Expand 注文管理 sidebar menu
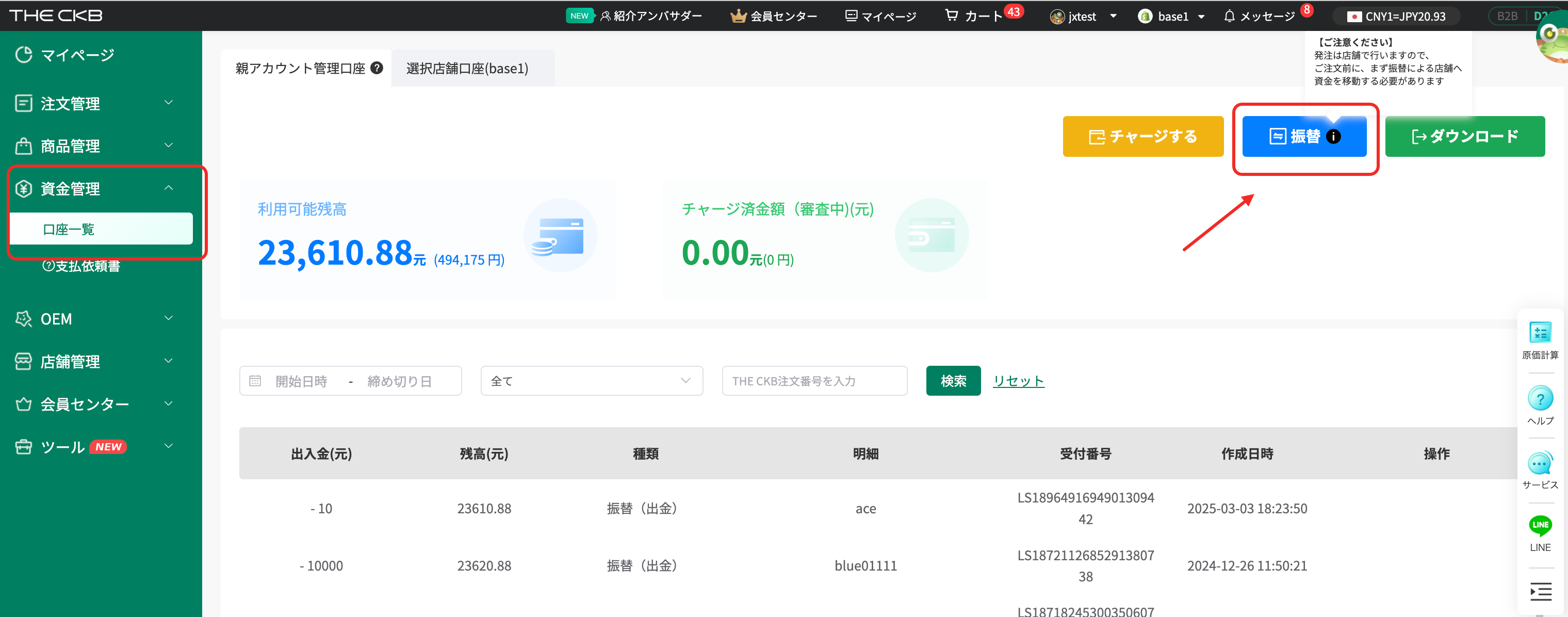 pyautogui.click(x=169, y=102)
